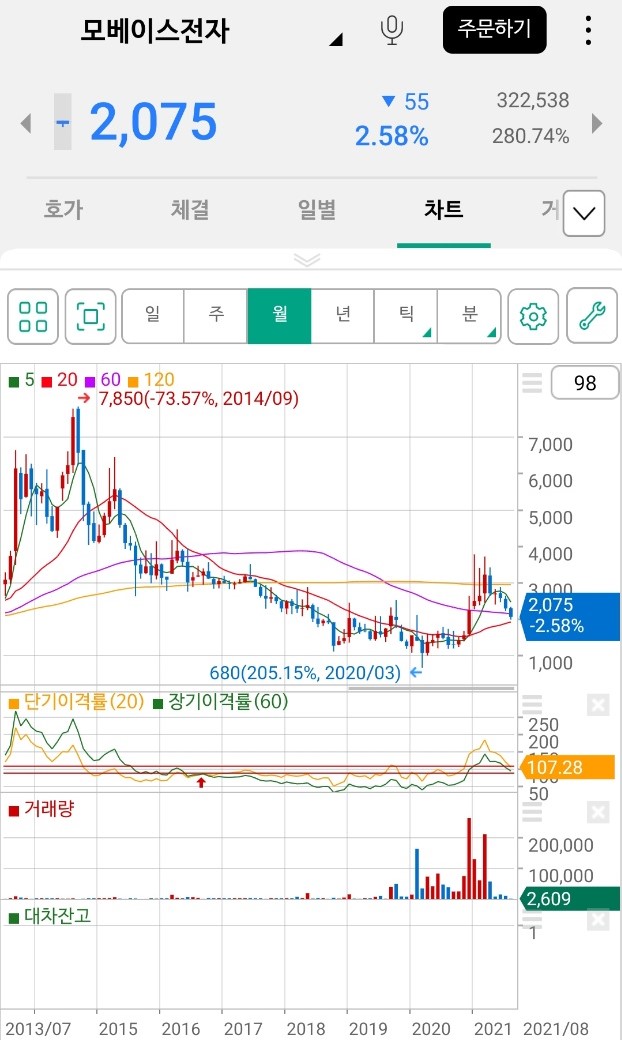Tap the red arrow signal marker on 이격률
This screenshot has height=1040, width=622.
(x=201, y=783)
